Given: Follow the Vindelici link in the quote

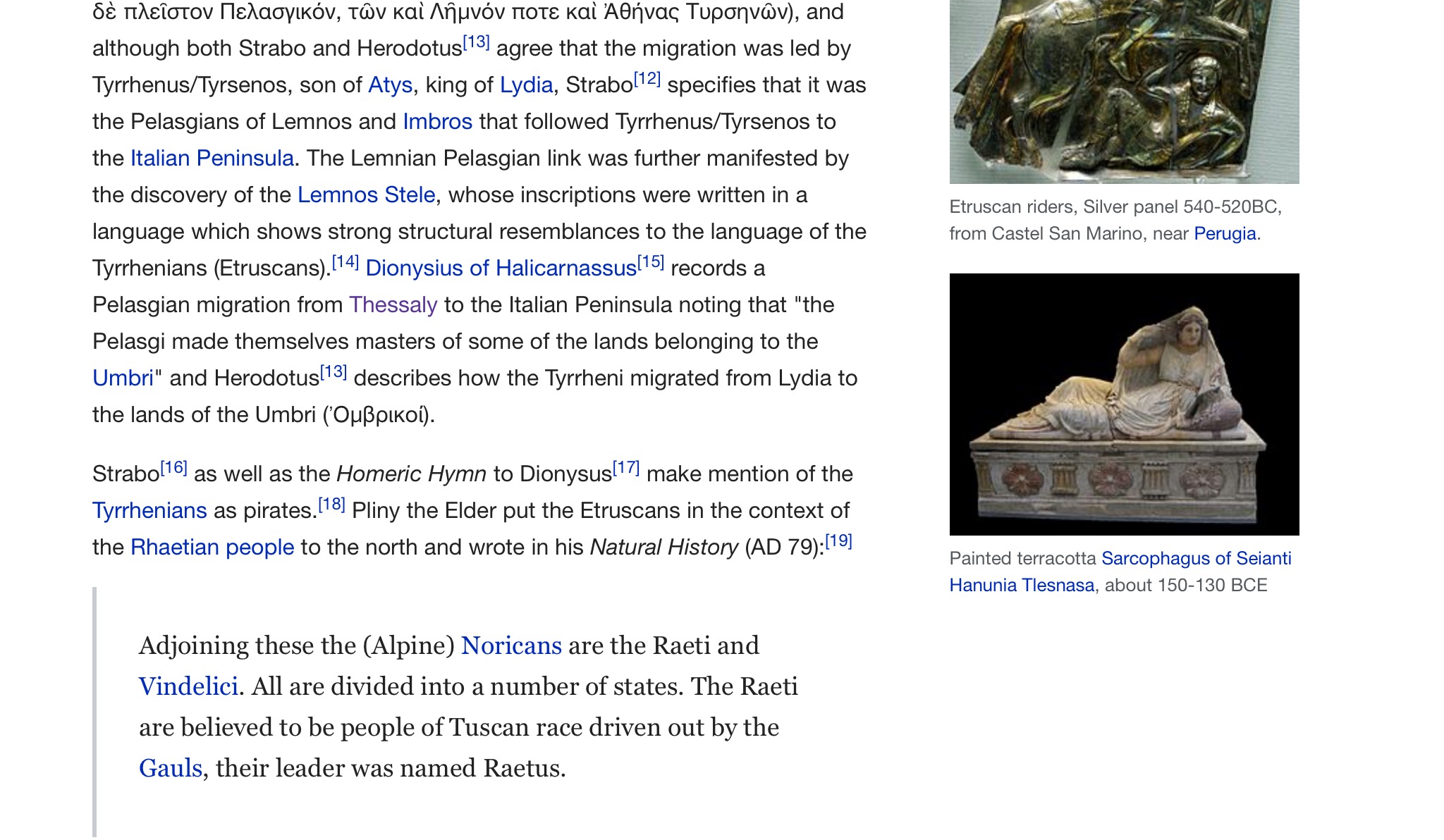Looking at the screenshot, I should tap(188, 686).
